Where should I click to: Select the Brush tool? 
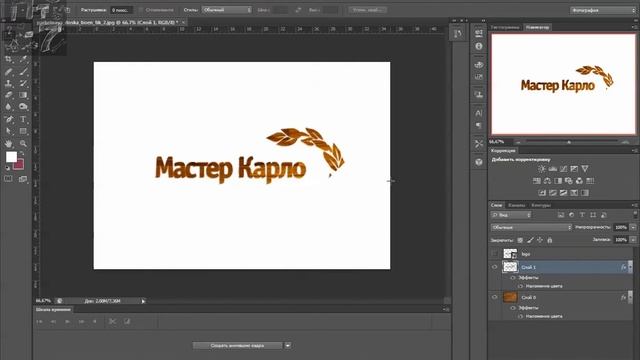click(x=23, y=72)
